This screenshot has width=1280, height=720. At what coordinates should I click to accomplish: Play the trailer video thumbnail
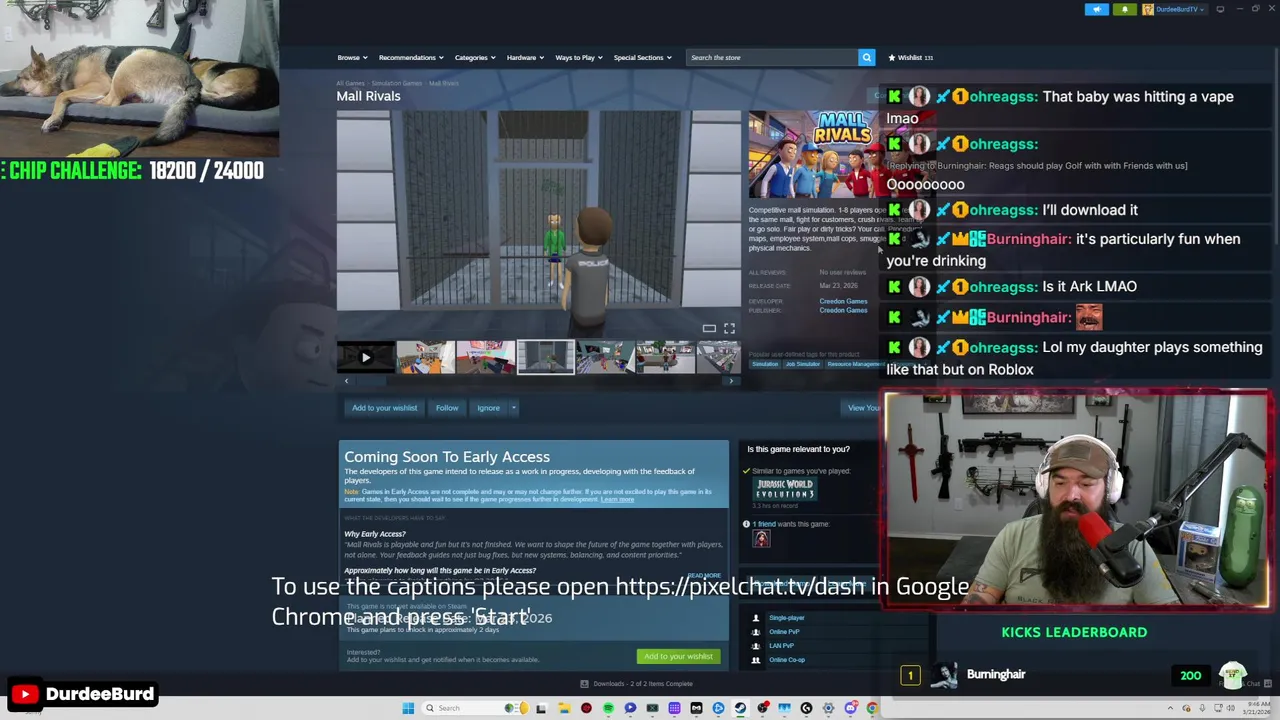point(365,357)
